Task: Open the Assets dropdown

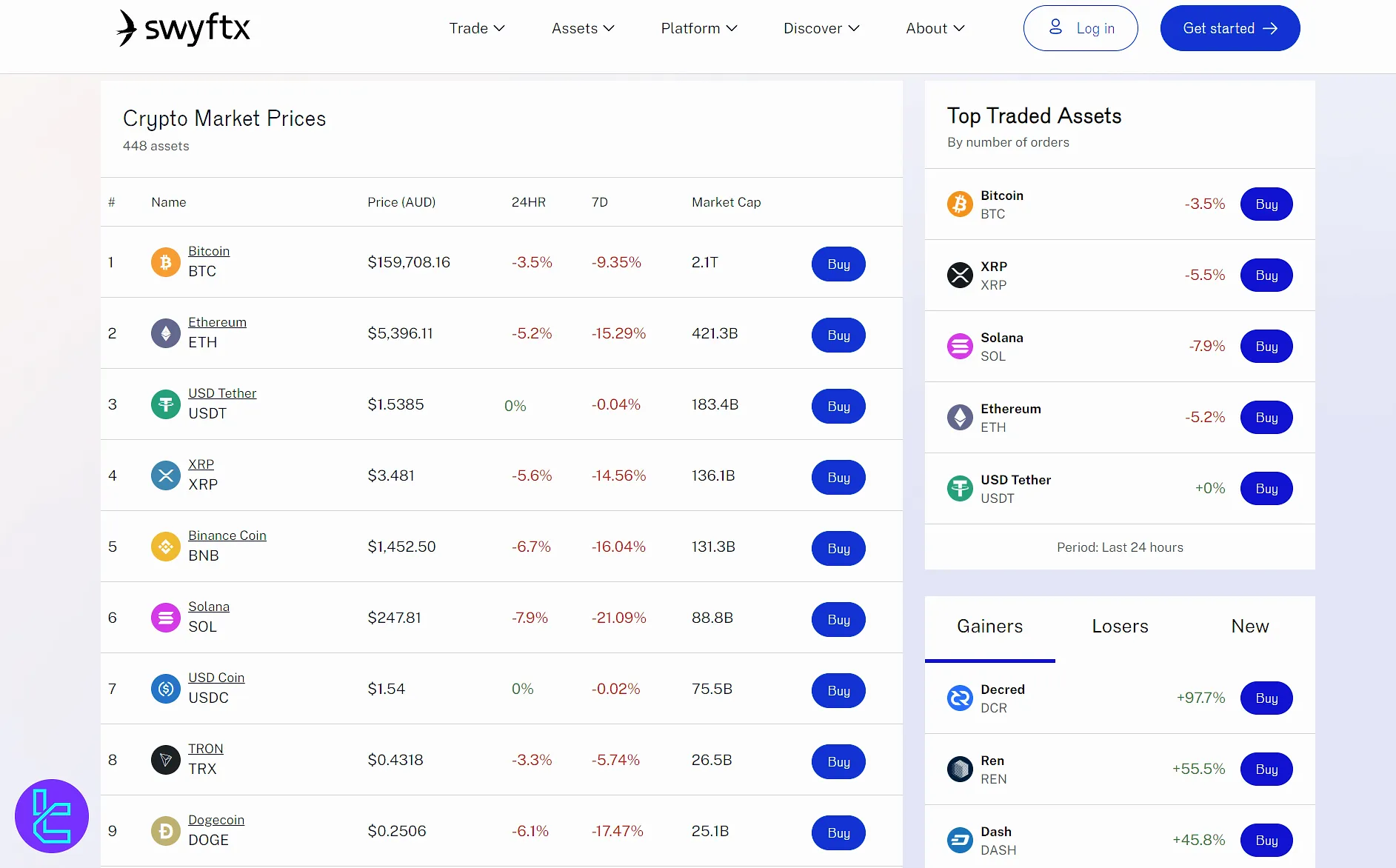Action: pyautogui.click(x=582, y=28)
